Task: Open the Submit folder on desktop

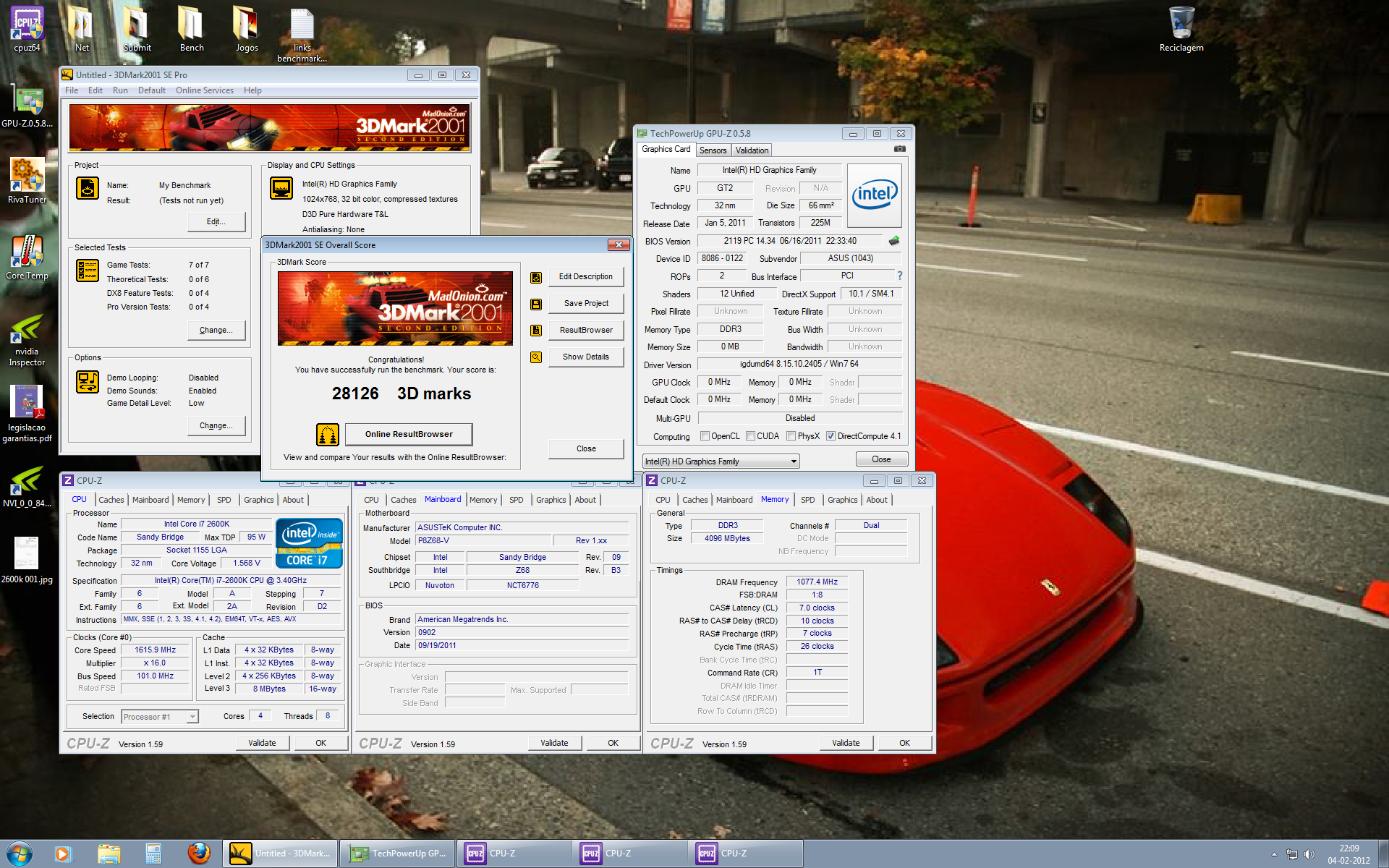Action: tap(137, 30)
